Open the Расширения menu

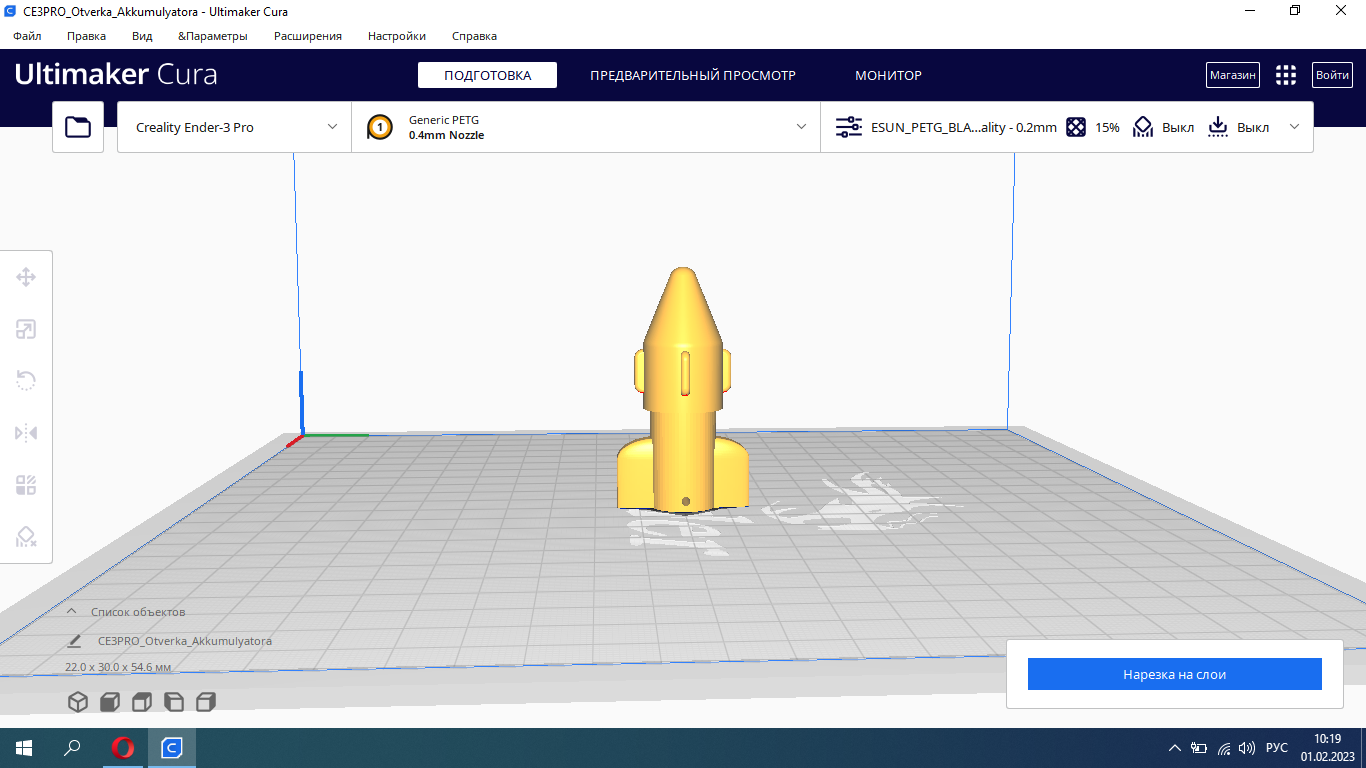pyautogui.click(x=308, y=36)
